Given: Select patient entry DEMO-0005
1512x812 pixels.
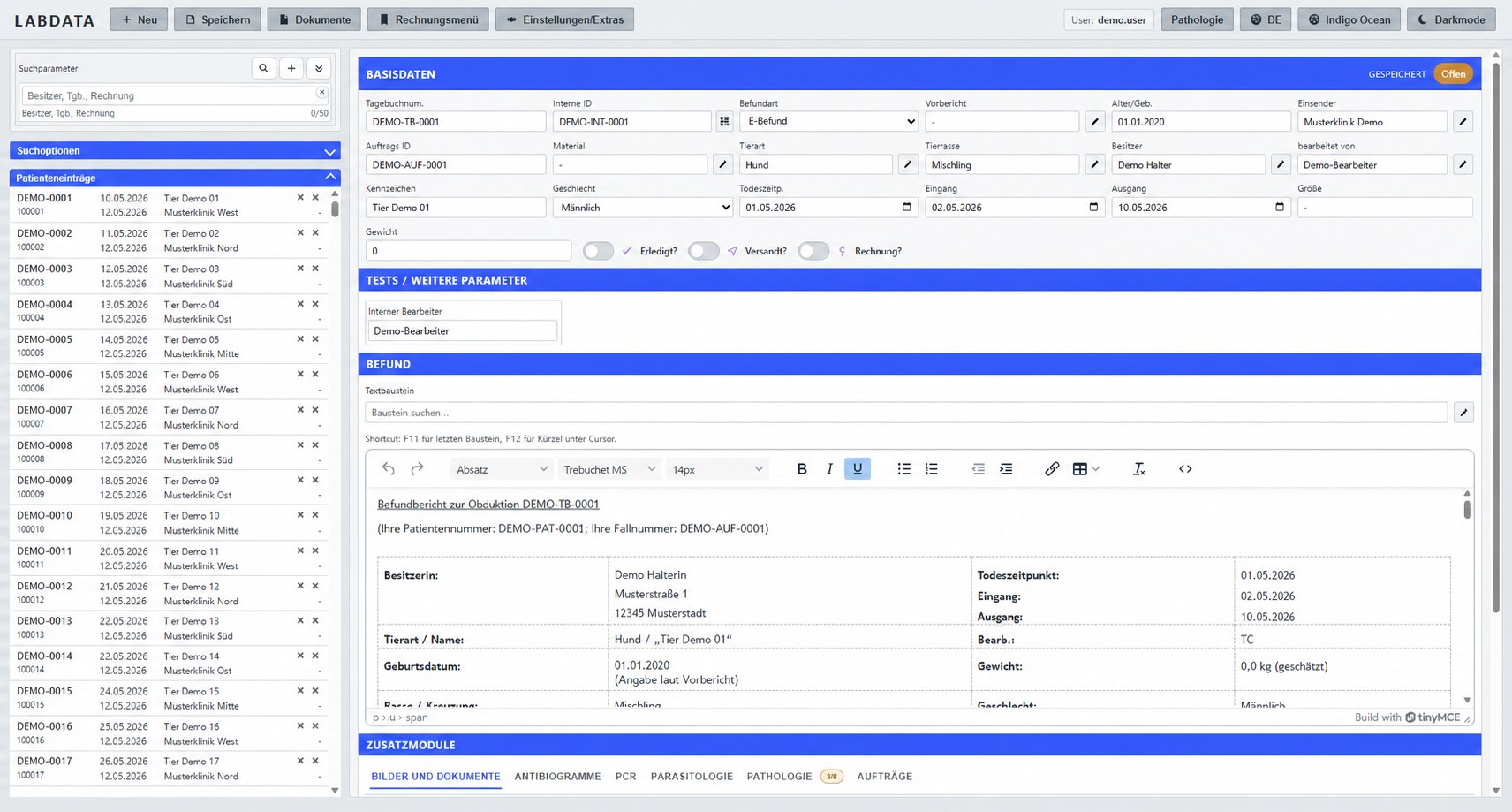Looking at the screenshot, I should [169, 346].
